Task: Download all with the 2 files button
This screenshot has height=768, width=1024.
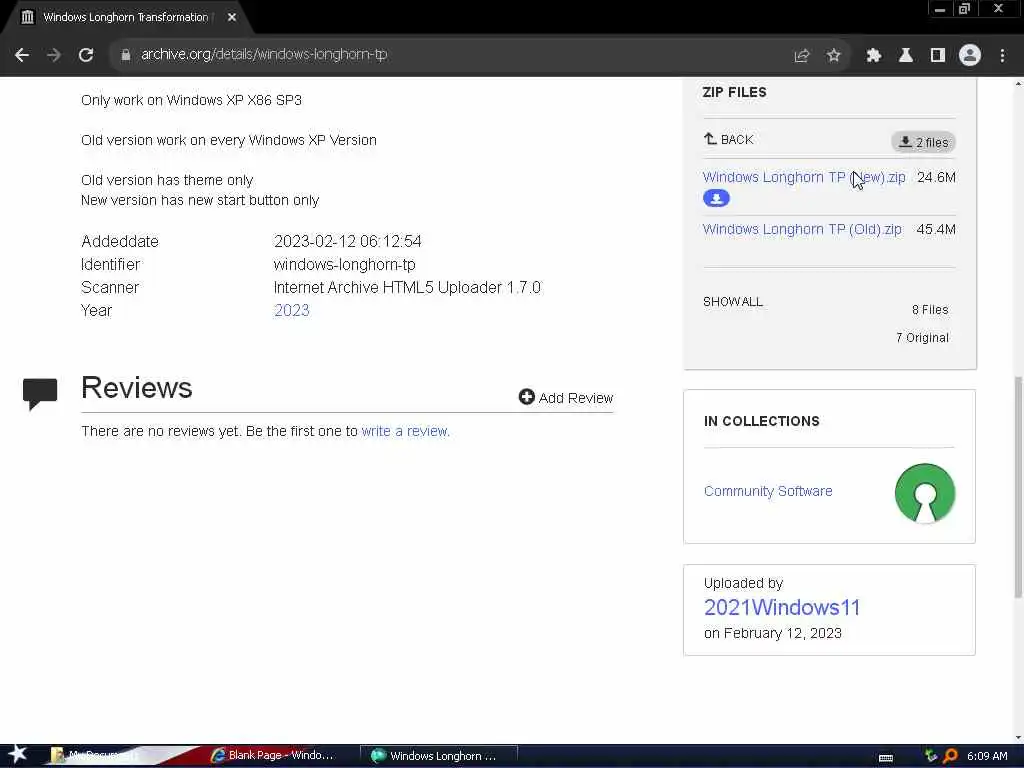Action: tap(923, 142)
